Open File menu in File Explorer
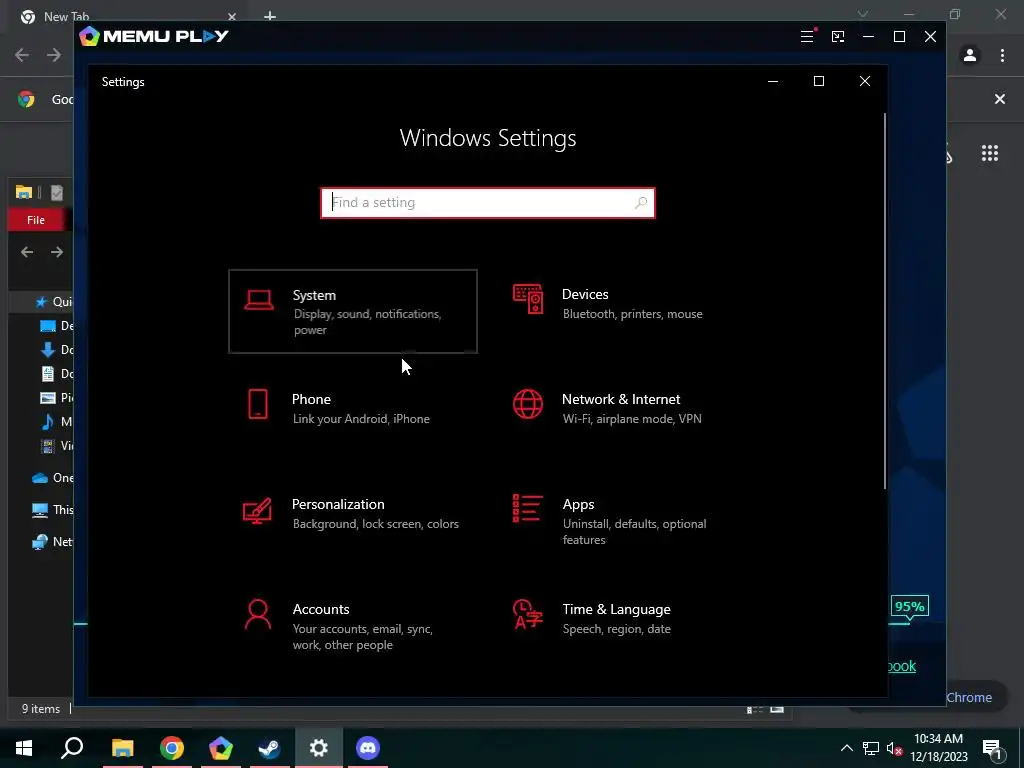Image resolution: width=1024 pixels, height=768 pixels. click(36, 220)
